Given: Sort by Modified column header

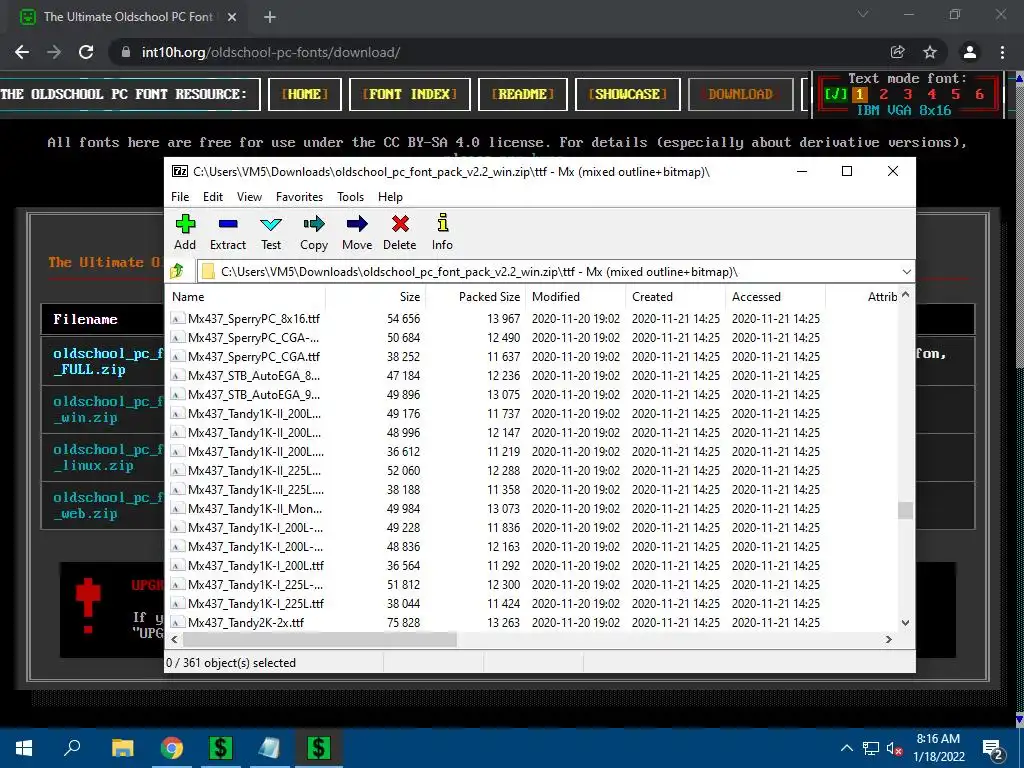Looking at the screenshot, I should pyautogui.click(x=575, y=296).
